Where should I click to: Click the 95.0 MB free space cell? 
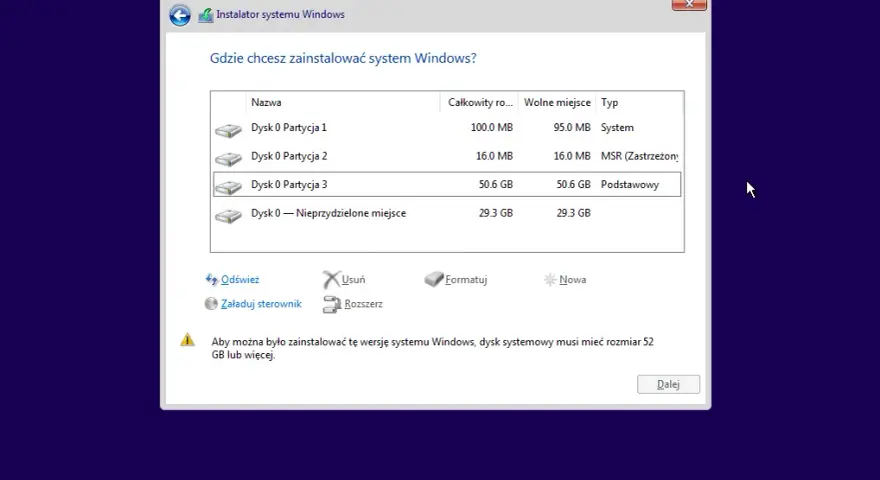click(572, 128)
